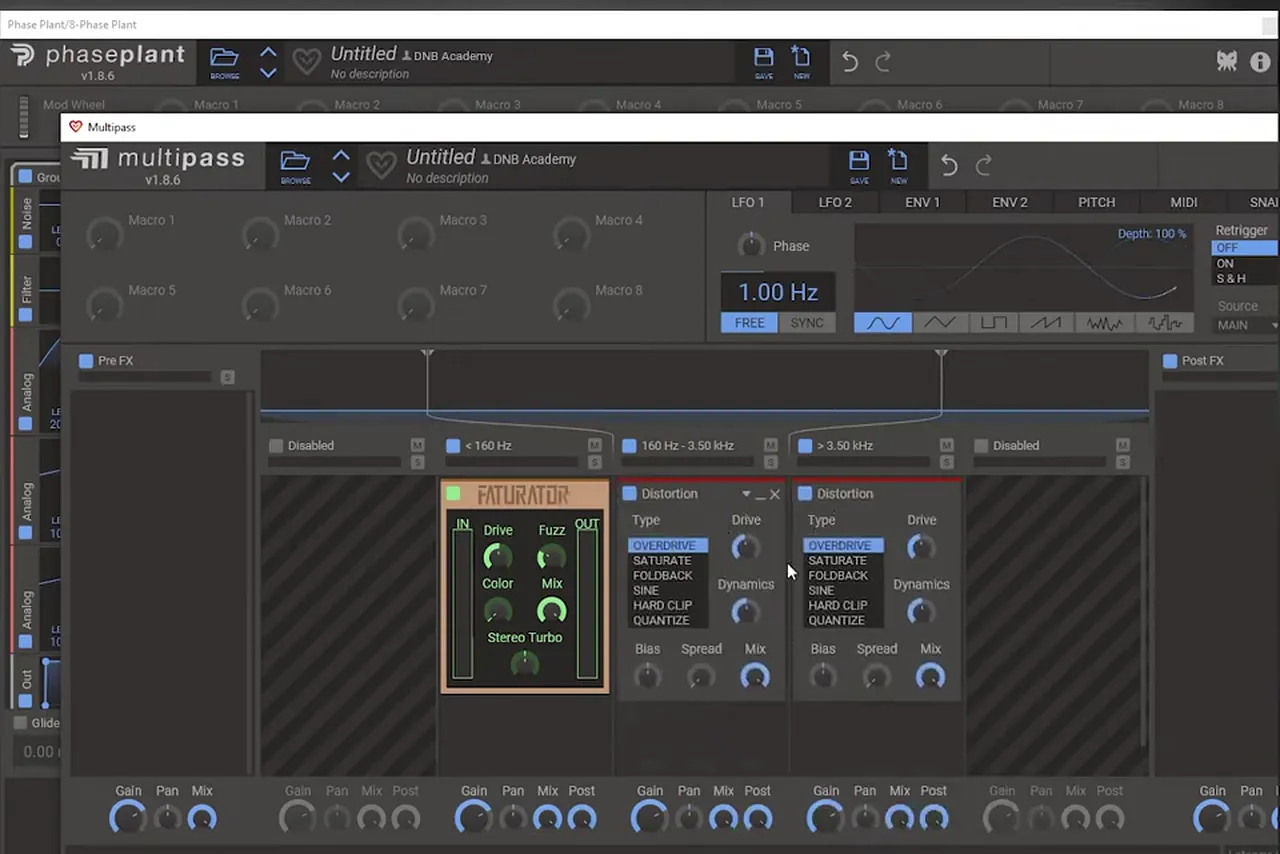Undo the last Multipass change
The height and width of the screenshot is (854, 1280).
949,166
